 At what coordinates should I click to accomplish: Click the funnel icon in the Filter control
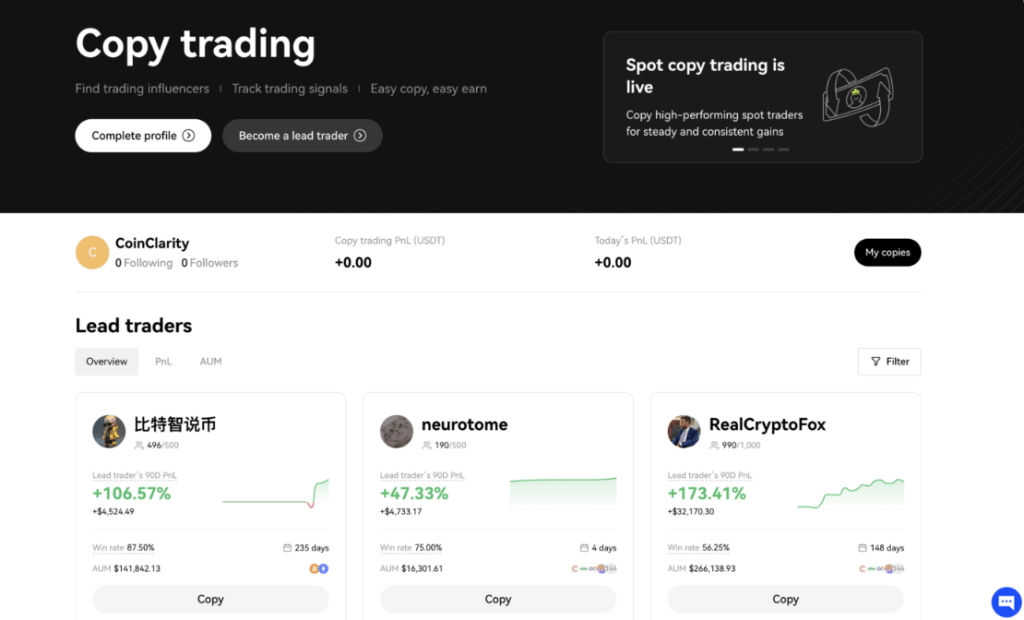pyautogui.click(x=877, y=361)
